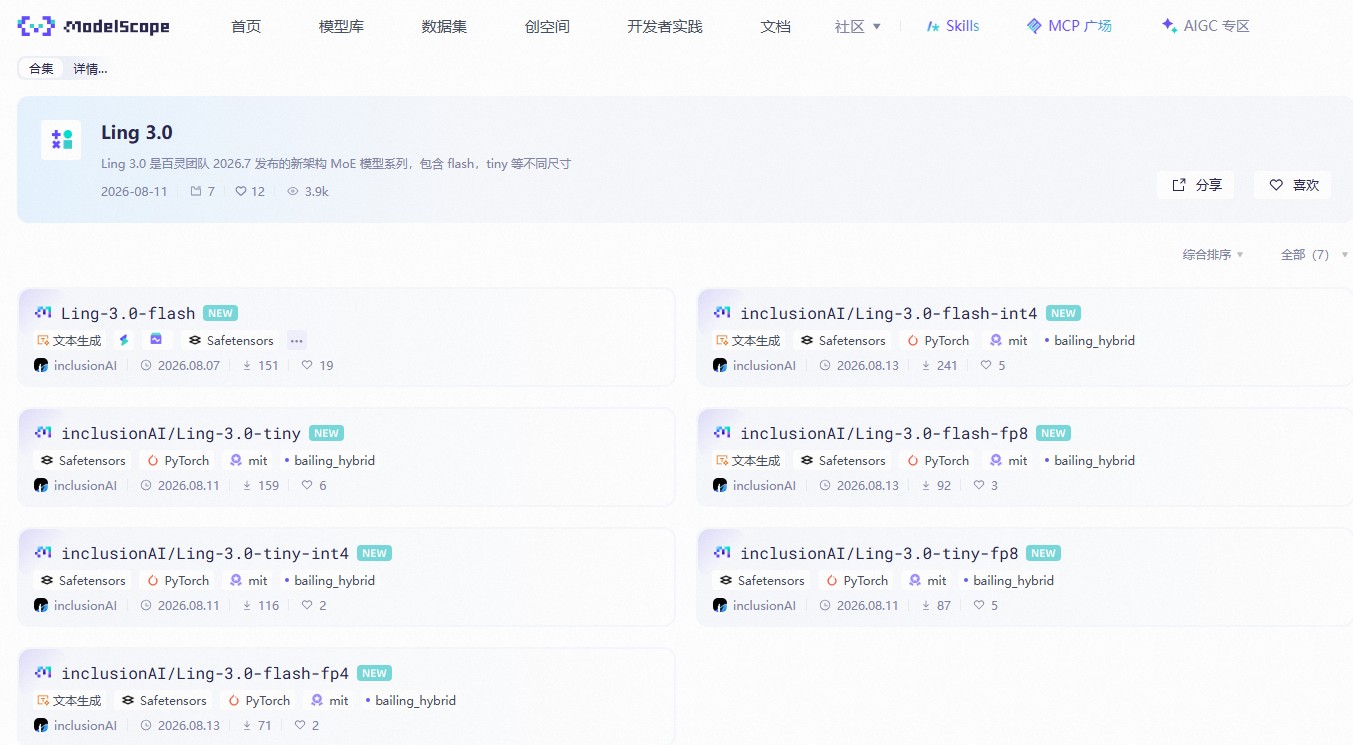This screenshot has width=1353, height=745.
Task: Click the Safetensors tag on Ling-3.0-tiny-int4
Action: click(83, 580)
